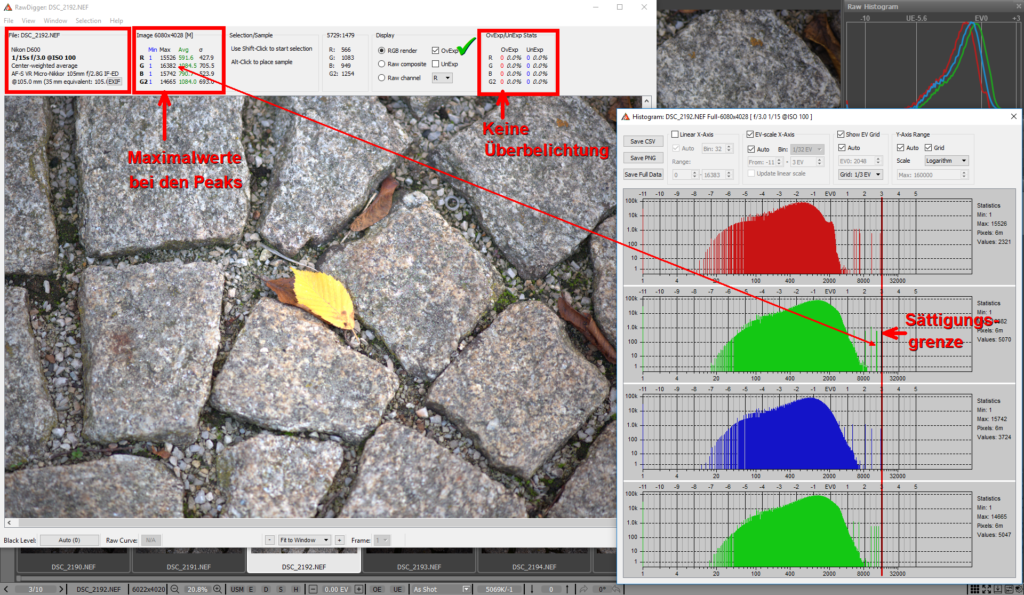
Task: Open the Window menu
Action: pyautogui.click(x=56, y=20)
